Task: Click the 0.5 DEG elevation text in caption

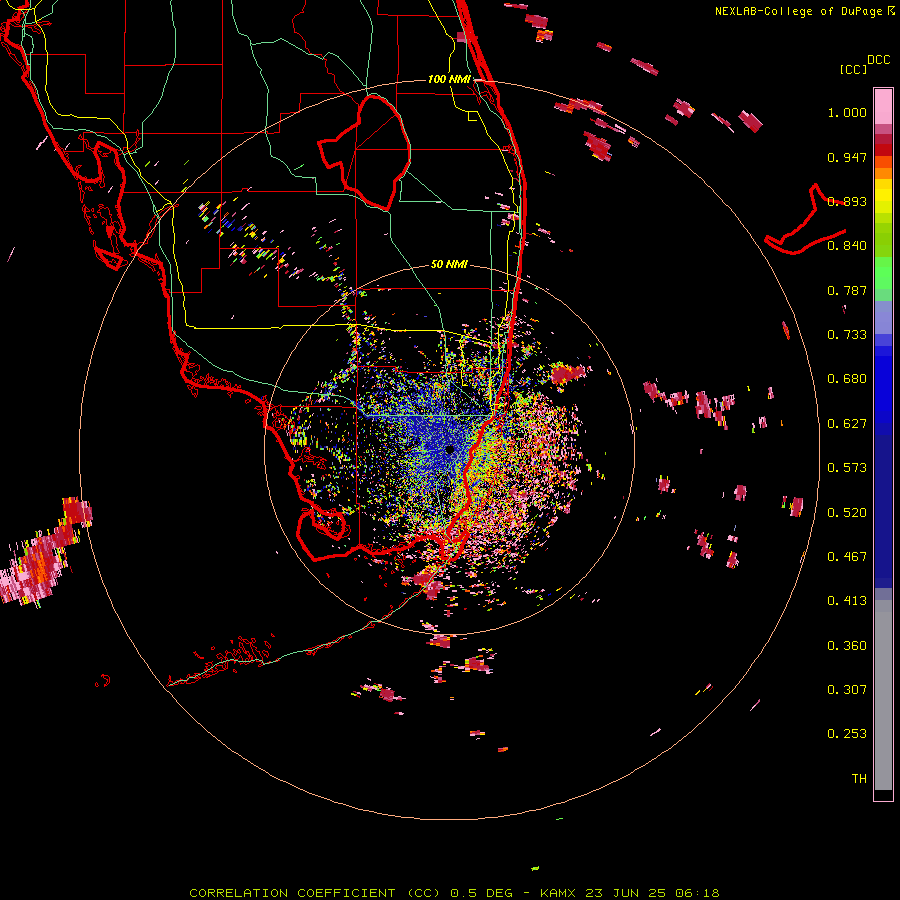Action: coord(481,893)
